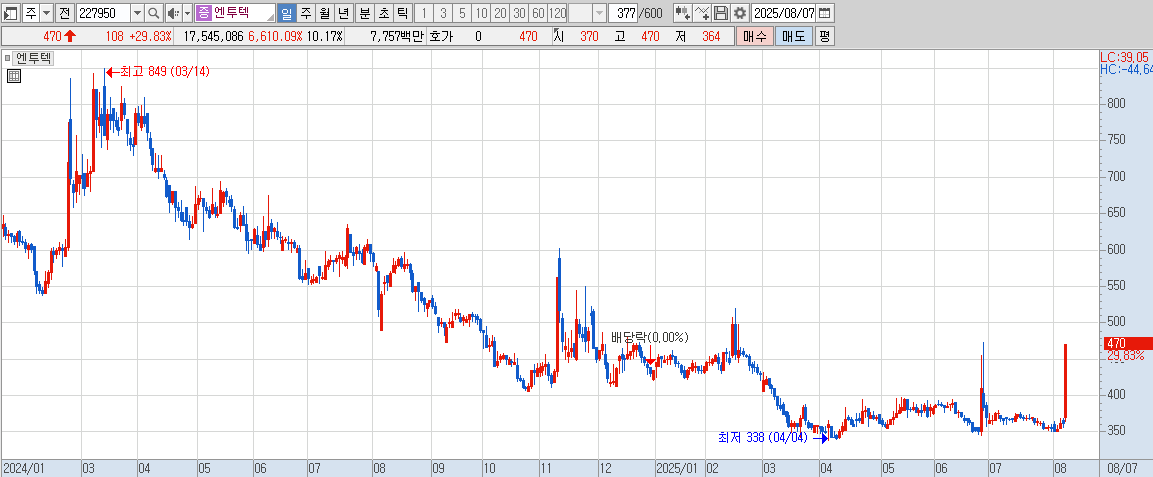This screenshot has width=1153, height=477.
Task: Choose the 60 interval button
Action: point(538,12)
